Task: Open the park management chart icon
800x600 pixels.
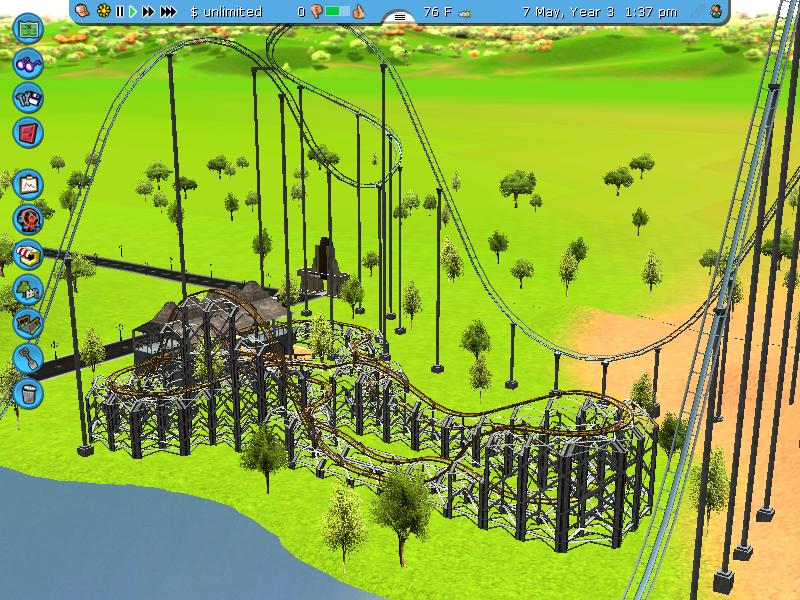Action: (28, 185)
